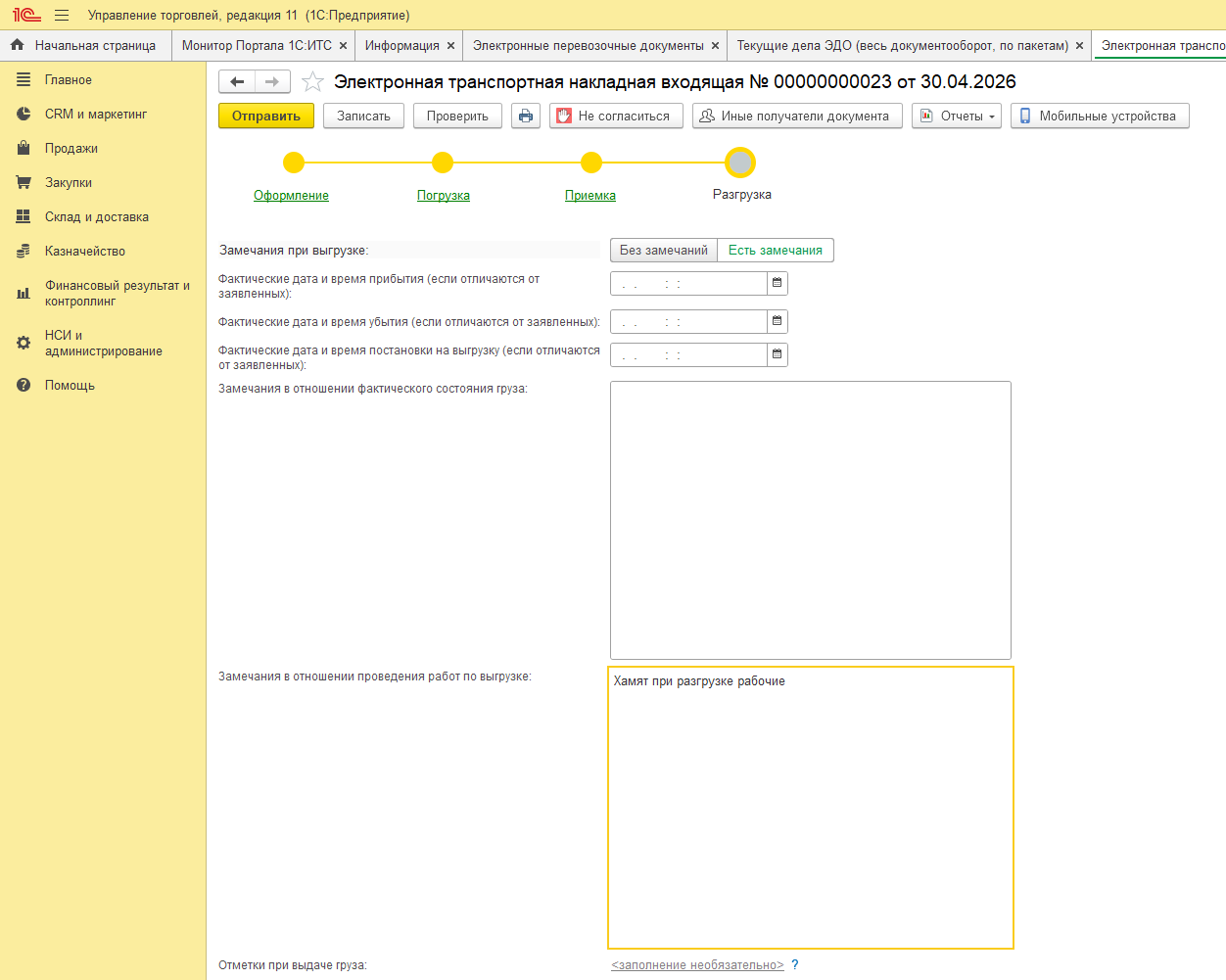Open the hamburger main menu icon
The height and width of the screenshot is (980, 1226).
pyautogui.click(x=62, y=16)
